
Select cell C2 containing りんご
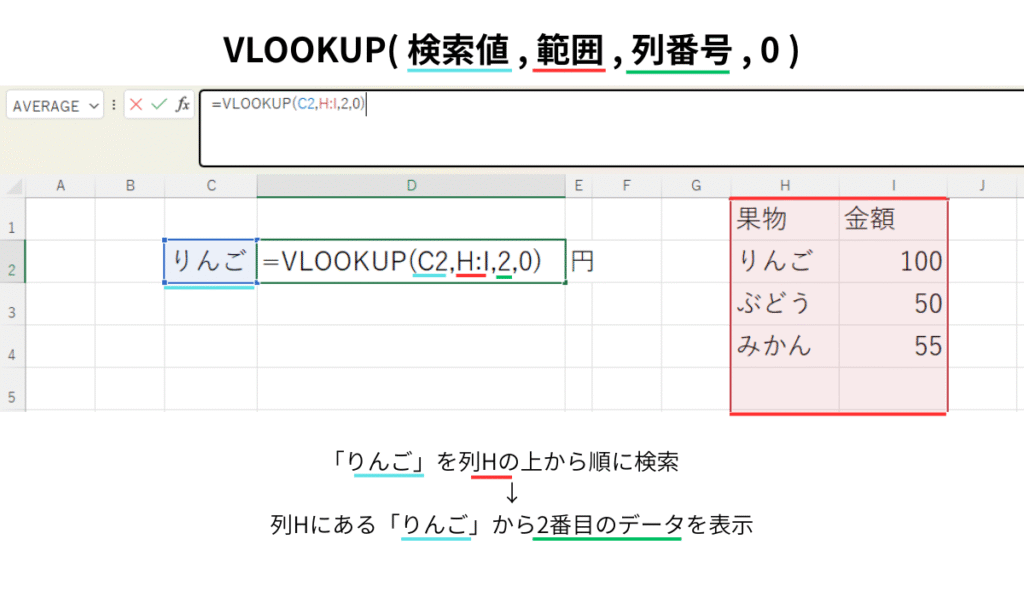[210, 262]
